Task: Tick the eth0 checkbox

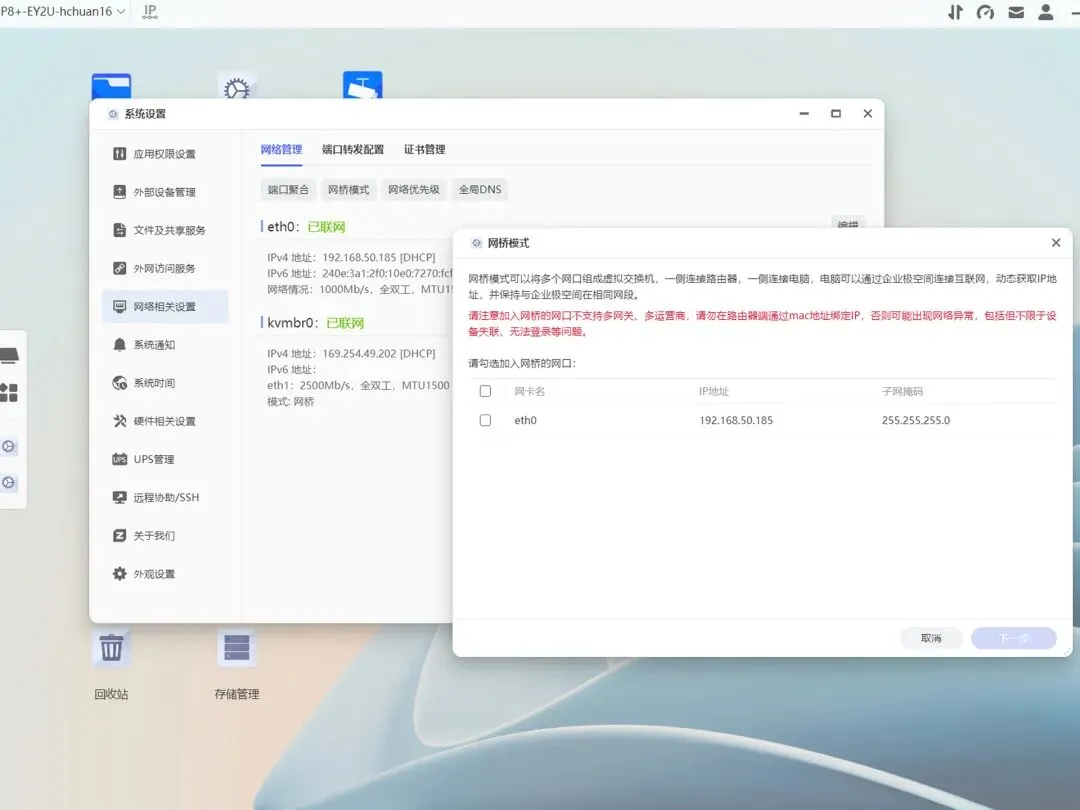Action: pos(485,420)
